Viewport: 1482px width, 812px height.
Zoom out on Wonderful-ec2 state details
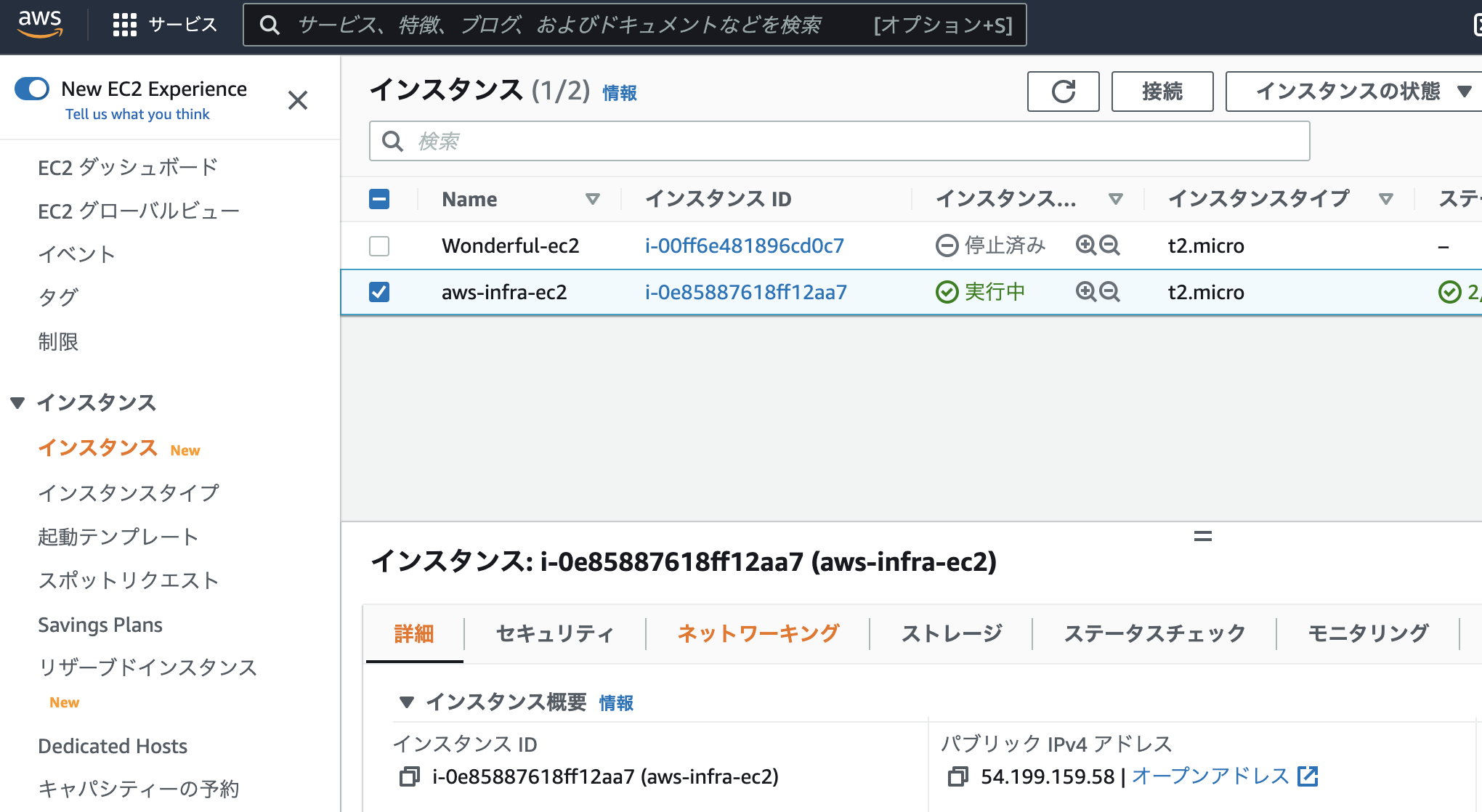1109,245
